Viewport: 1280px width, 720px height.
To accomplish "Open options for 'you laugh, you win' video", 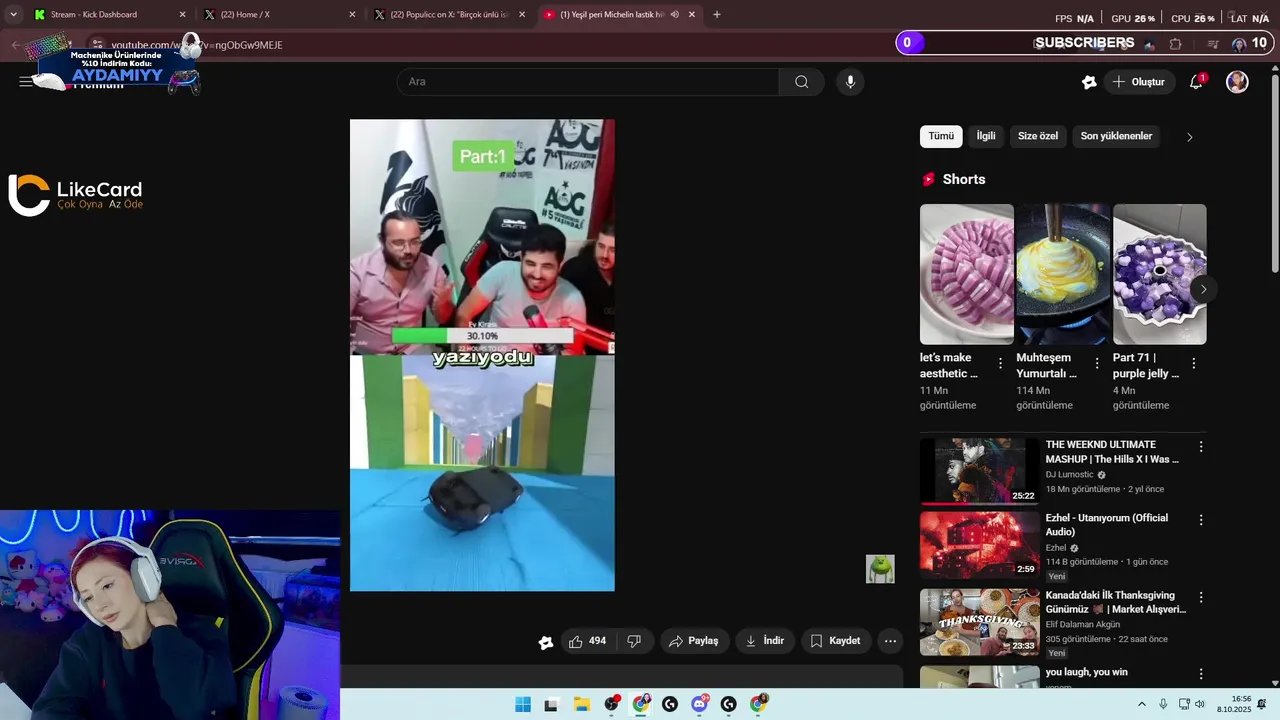I will 1201,674.
